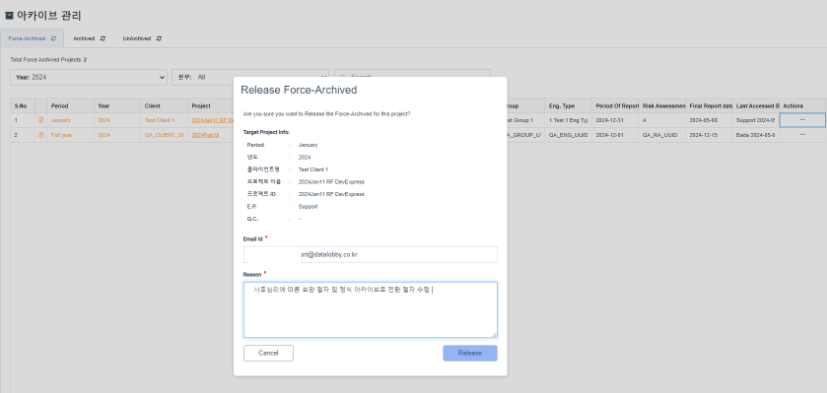827x393 pixels.
Task: Sort by the Period Of Report column header
Action: 615,106
